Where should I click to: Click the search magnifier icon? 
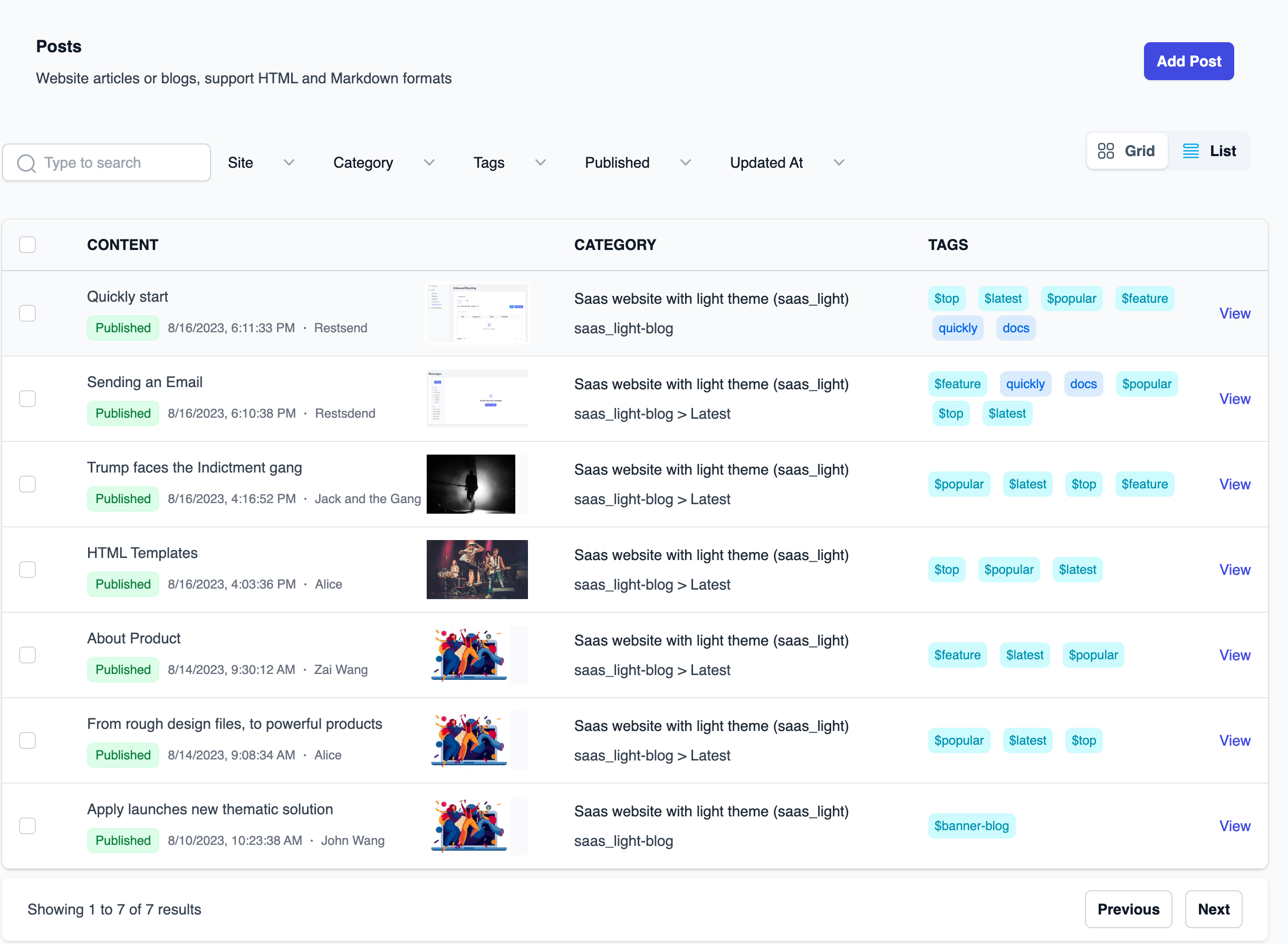click(26, 163)
